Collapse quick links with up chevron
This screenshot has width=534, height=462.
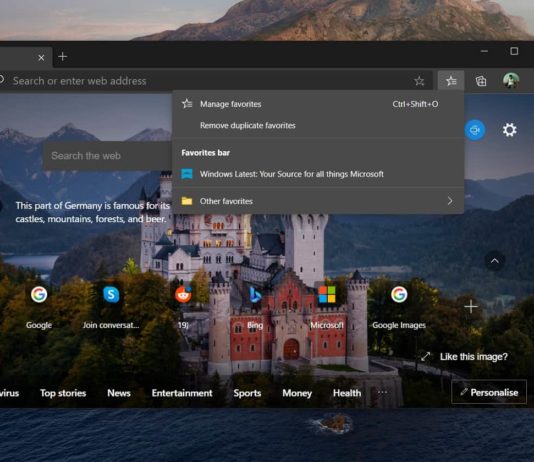point(494,261)
